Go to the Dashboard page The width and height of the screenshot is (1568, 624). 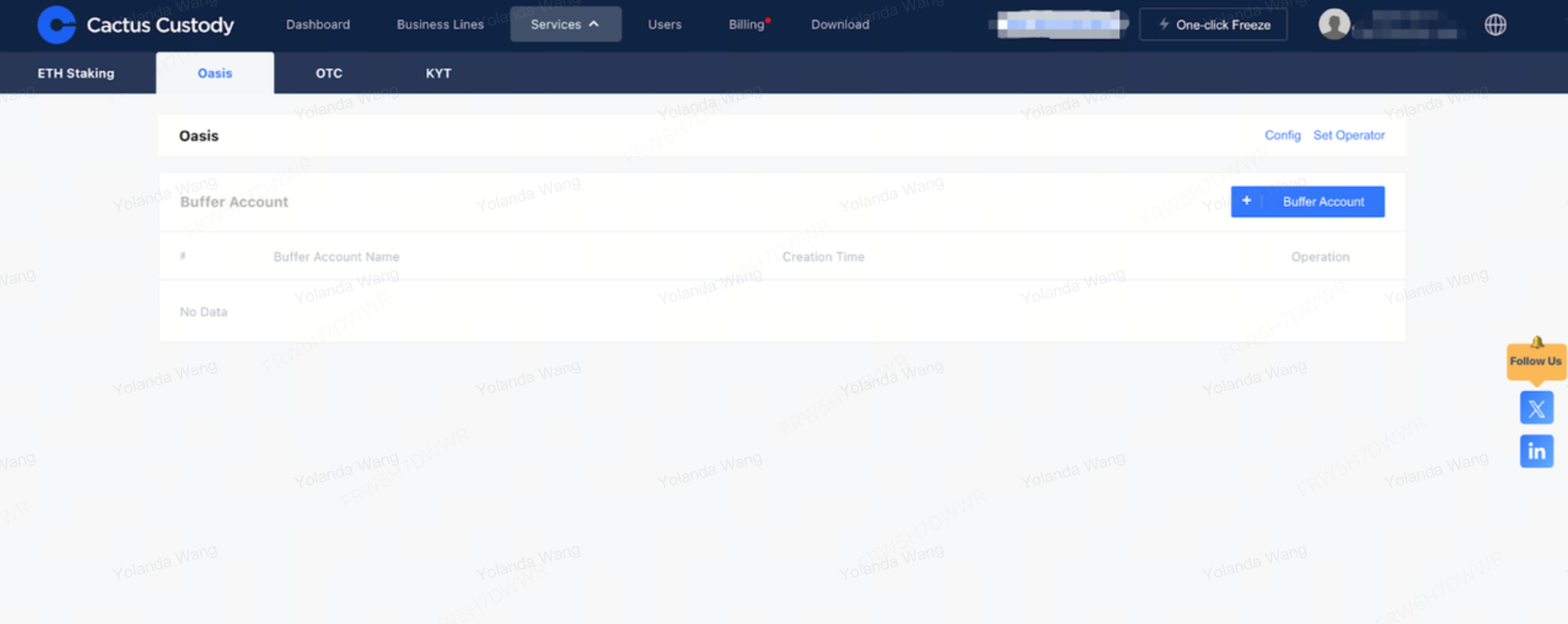pos(318,24)
